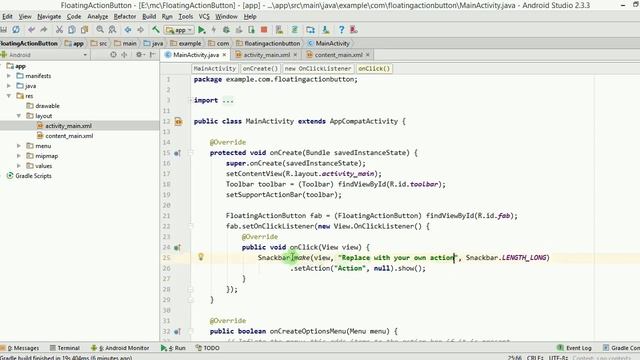Click the Copy icon in toolbar
Screen dimensions: 640x360
[x=72, y=30]
